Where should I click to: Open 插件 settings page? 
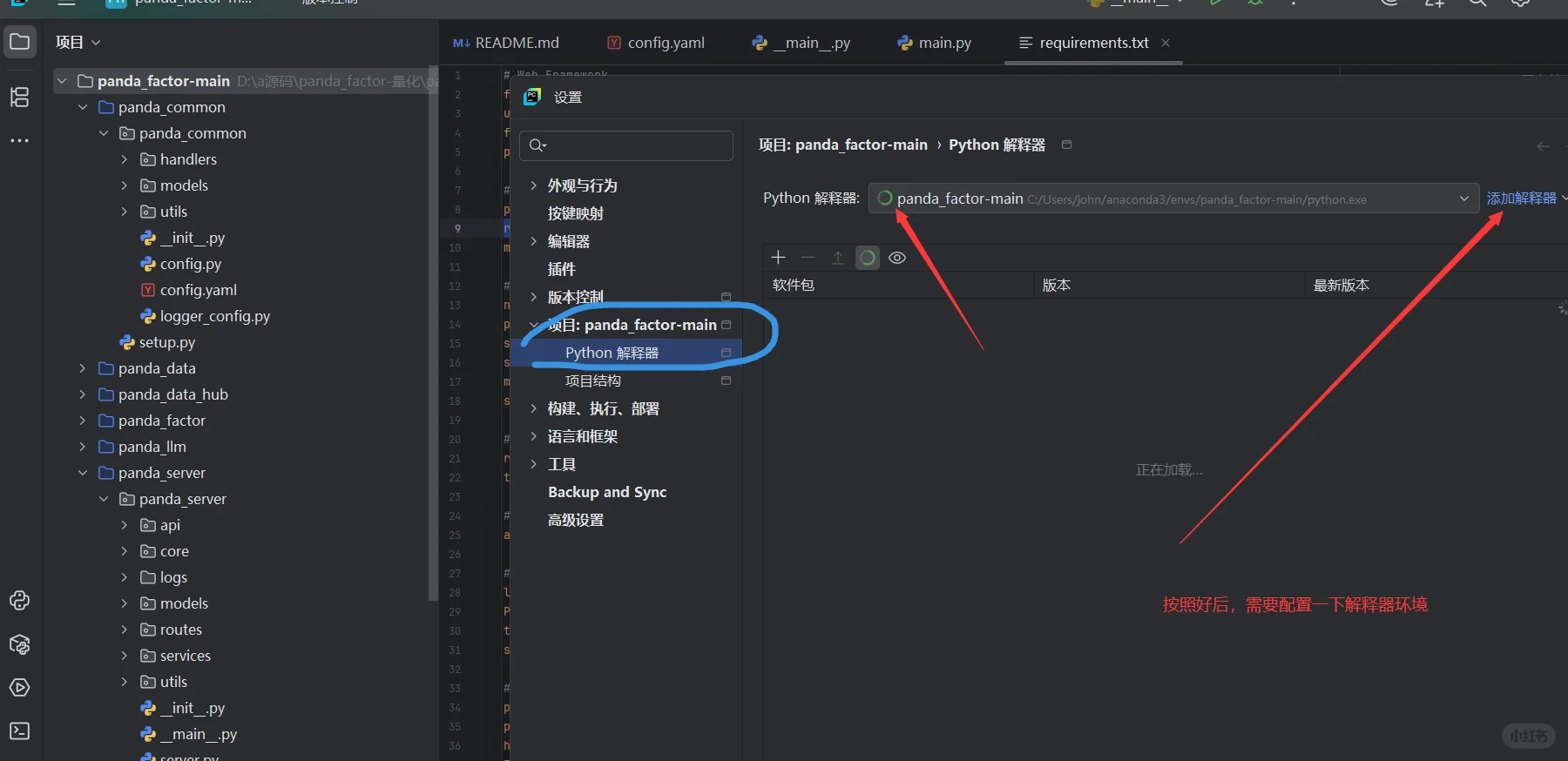562,269
